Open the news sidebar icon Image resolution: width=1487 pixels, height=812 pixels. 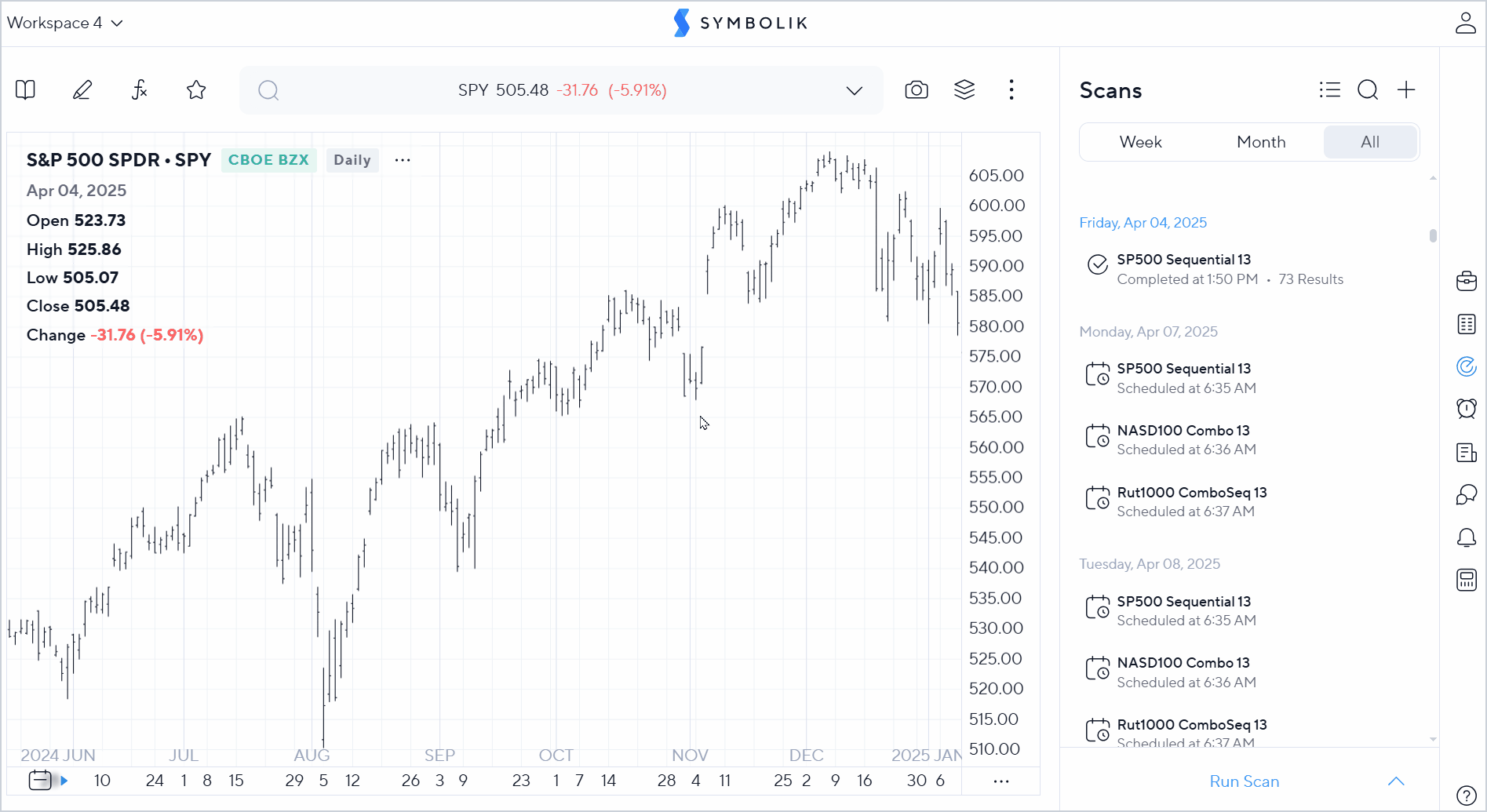pyautogui.click(x=1466, y=453)
